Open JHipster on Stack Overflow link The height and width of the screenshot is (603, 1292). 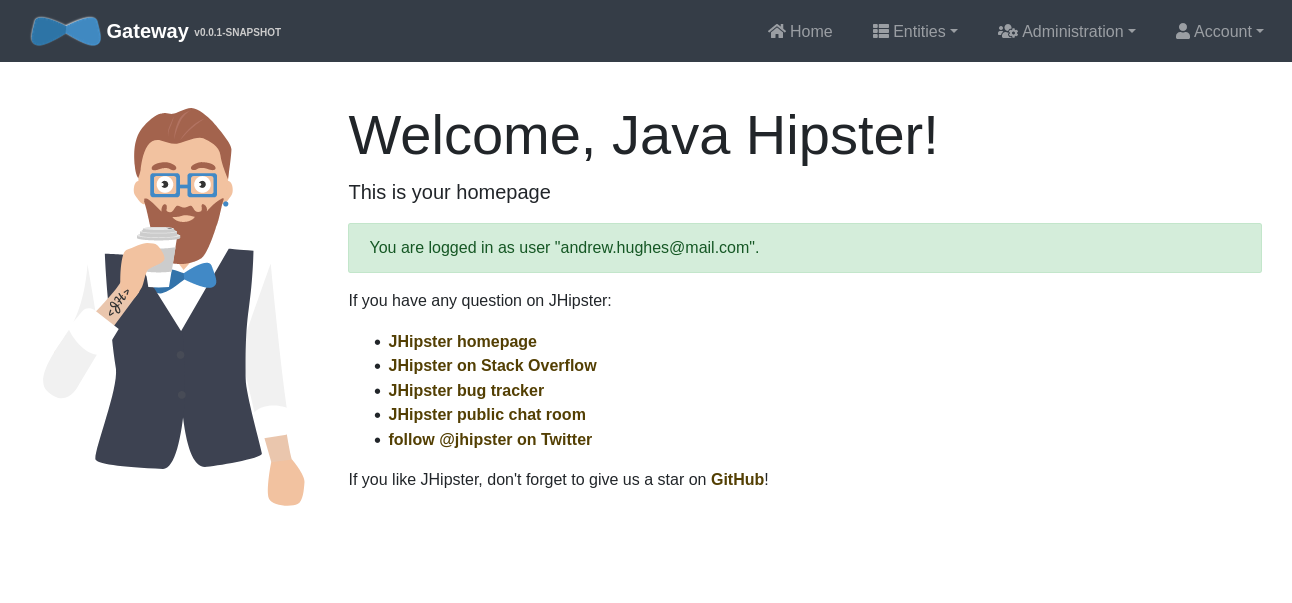(x=492, y=366)
